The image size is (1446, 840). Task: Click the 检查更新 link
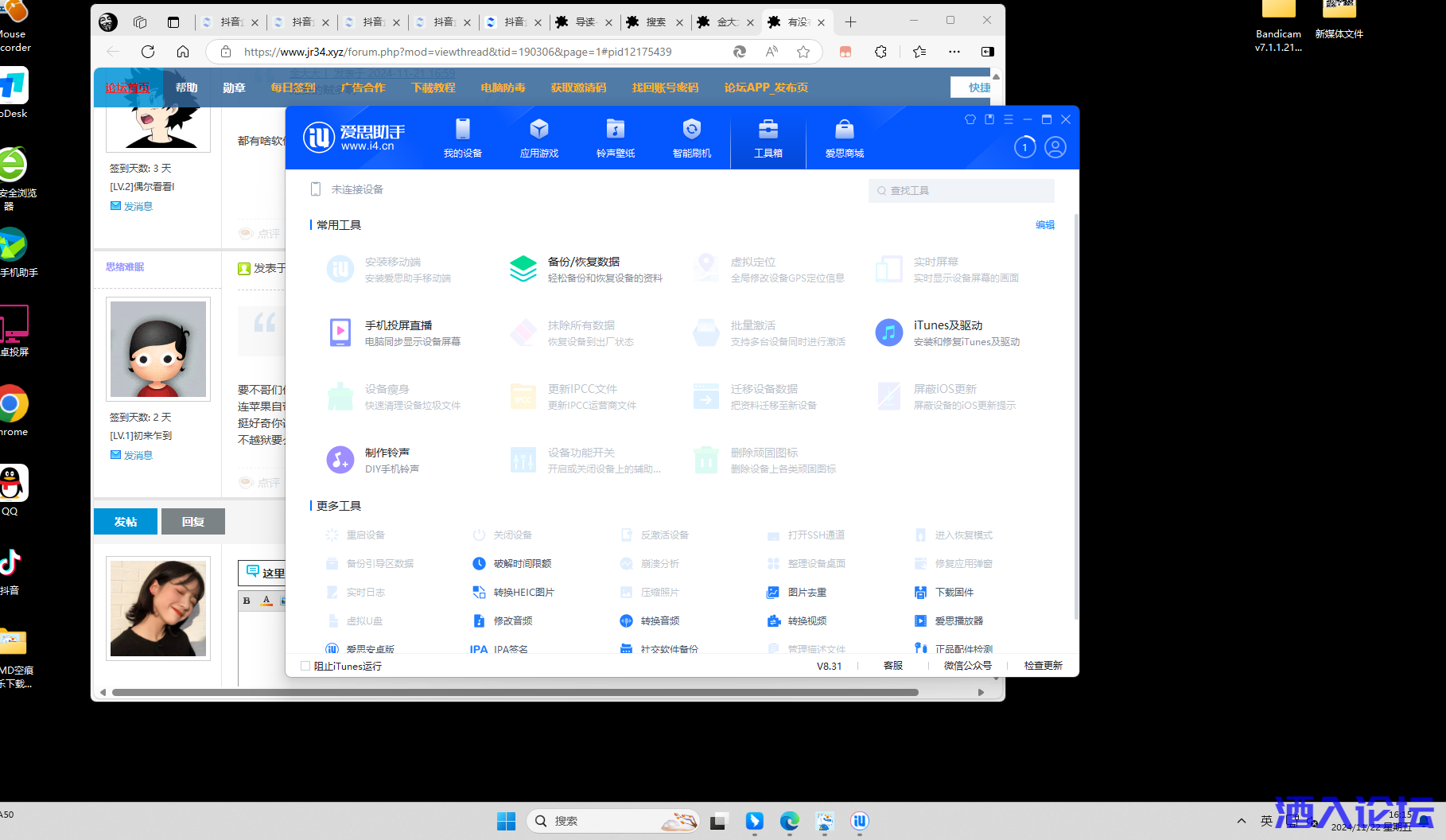[x=1043, y=666]
